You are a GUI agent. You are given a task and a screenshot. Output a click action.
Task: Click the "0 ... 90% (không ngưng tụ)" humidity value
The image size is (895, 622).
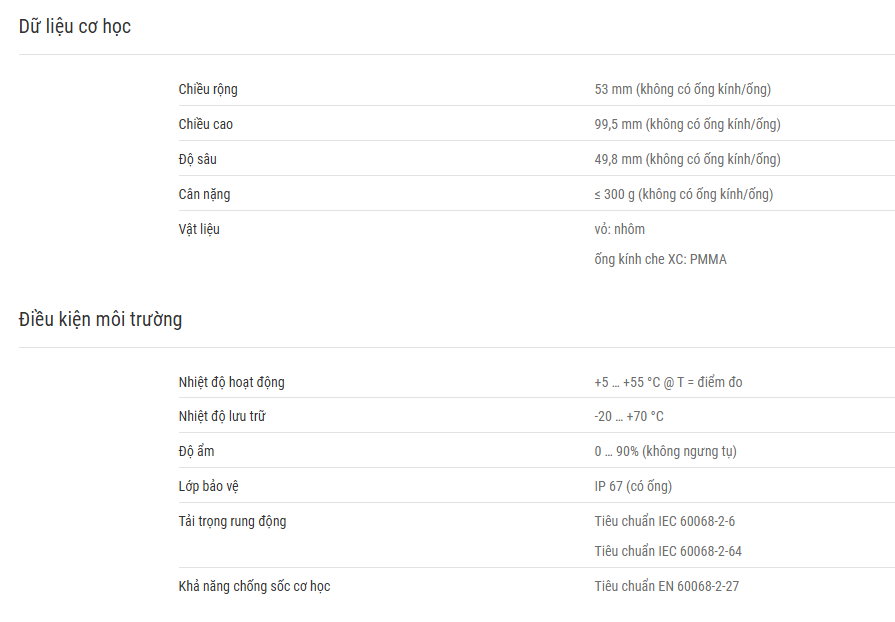pyautogui.click(x=666, y=451)
